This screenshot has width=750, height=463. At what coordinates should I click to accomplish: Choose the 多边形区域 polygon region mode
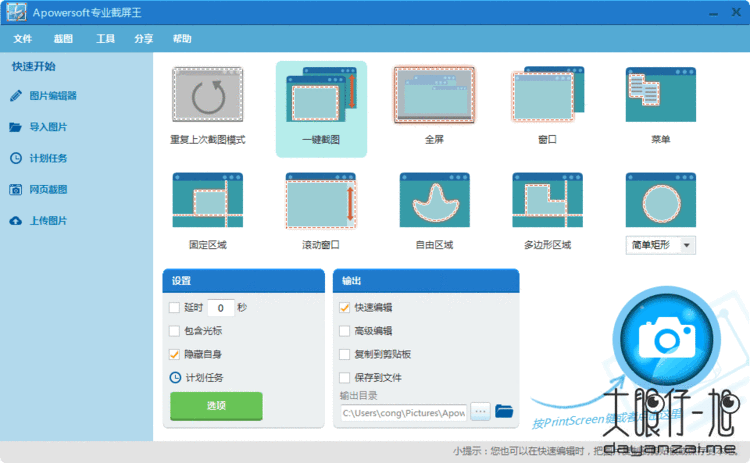pyautogui.click(x=548, y=200)
